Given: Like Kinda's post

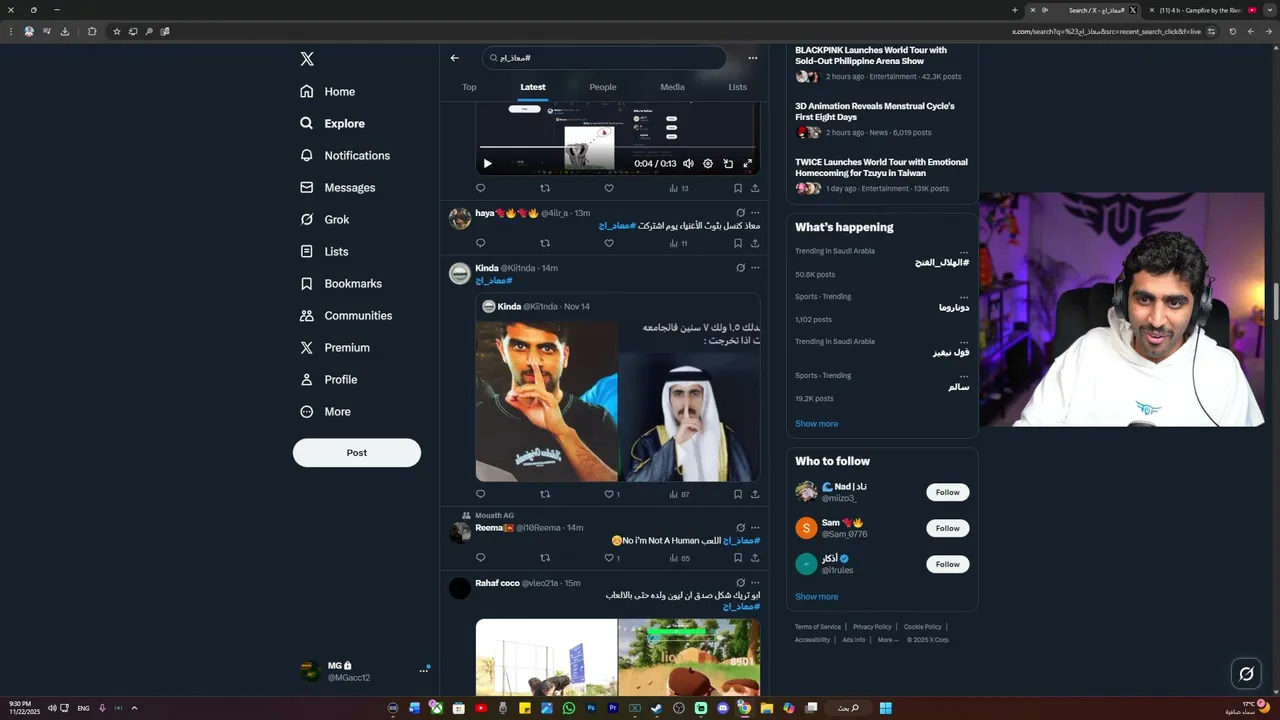Looking at the screenshot, I should [x=609, y=494].
